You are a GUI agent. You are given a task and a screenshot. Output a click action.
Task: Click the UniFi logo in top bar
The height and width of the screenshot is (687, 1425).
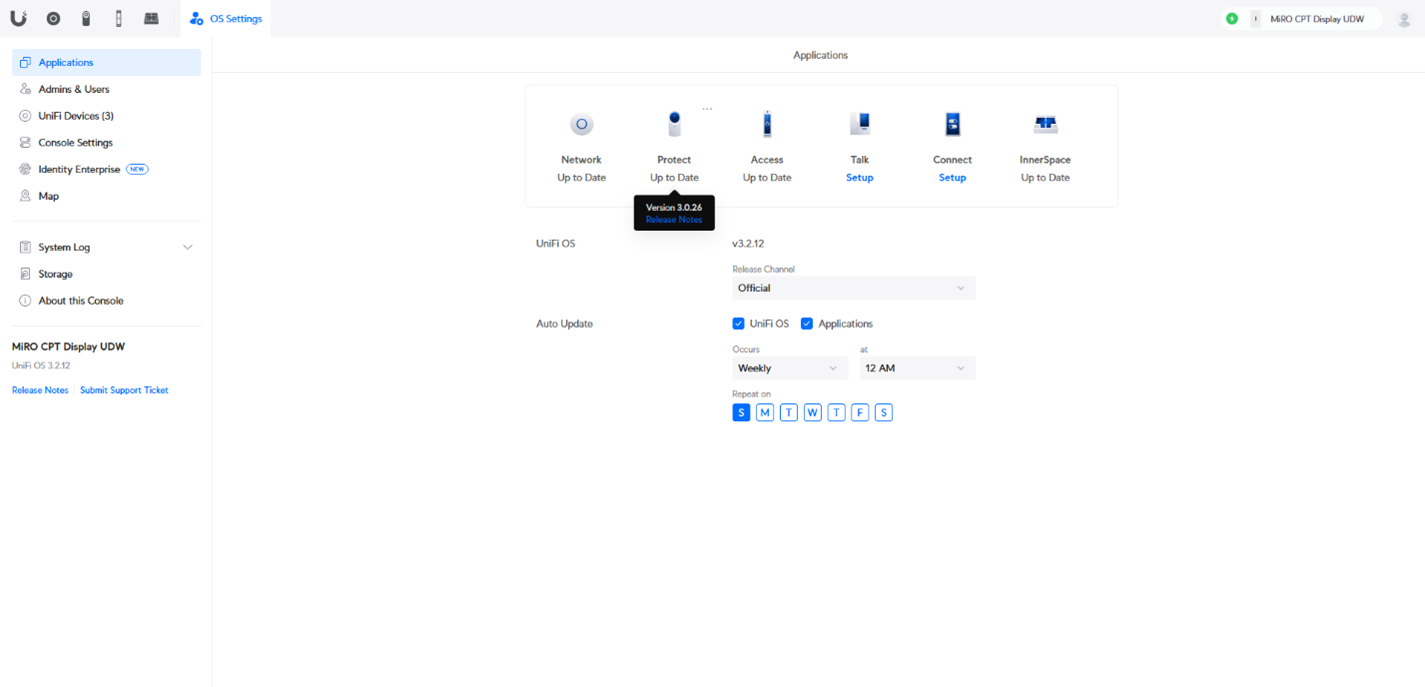pos(18,18)
